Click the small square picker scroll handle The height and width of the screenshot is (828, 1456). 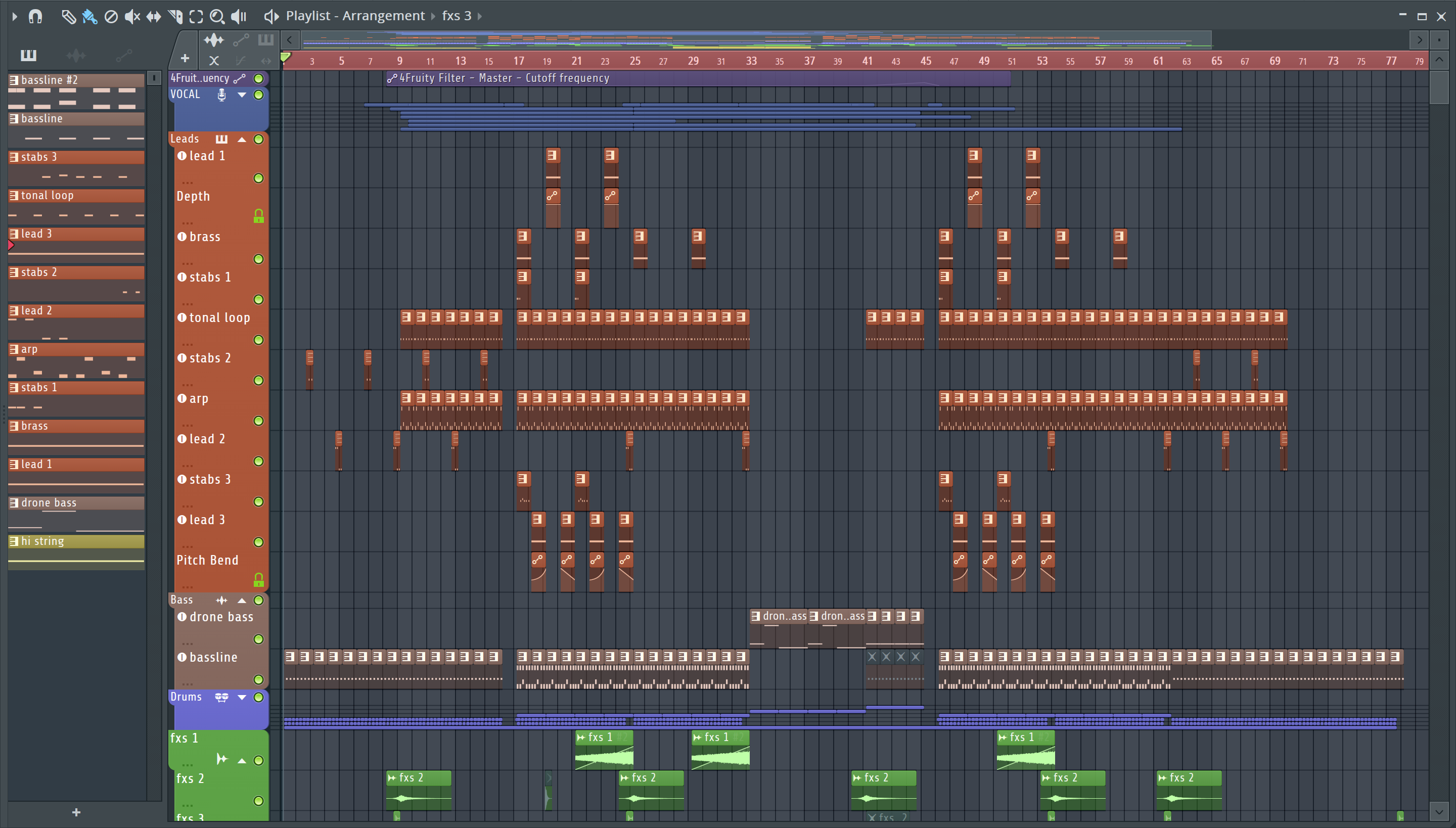pyautogui.click(x=154, y=77)
